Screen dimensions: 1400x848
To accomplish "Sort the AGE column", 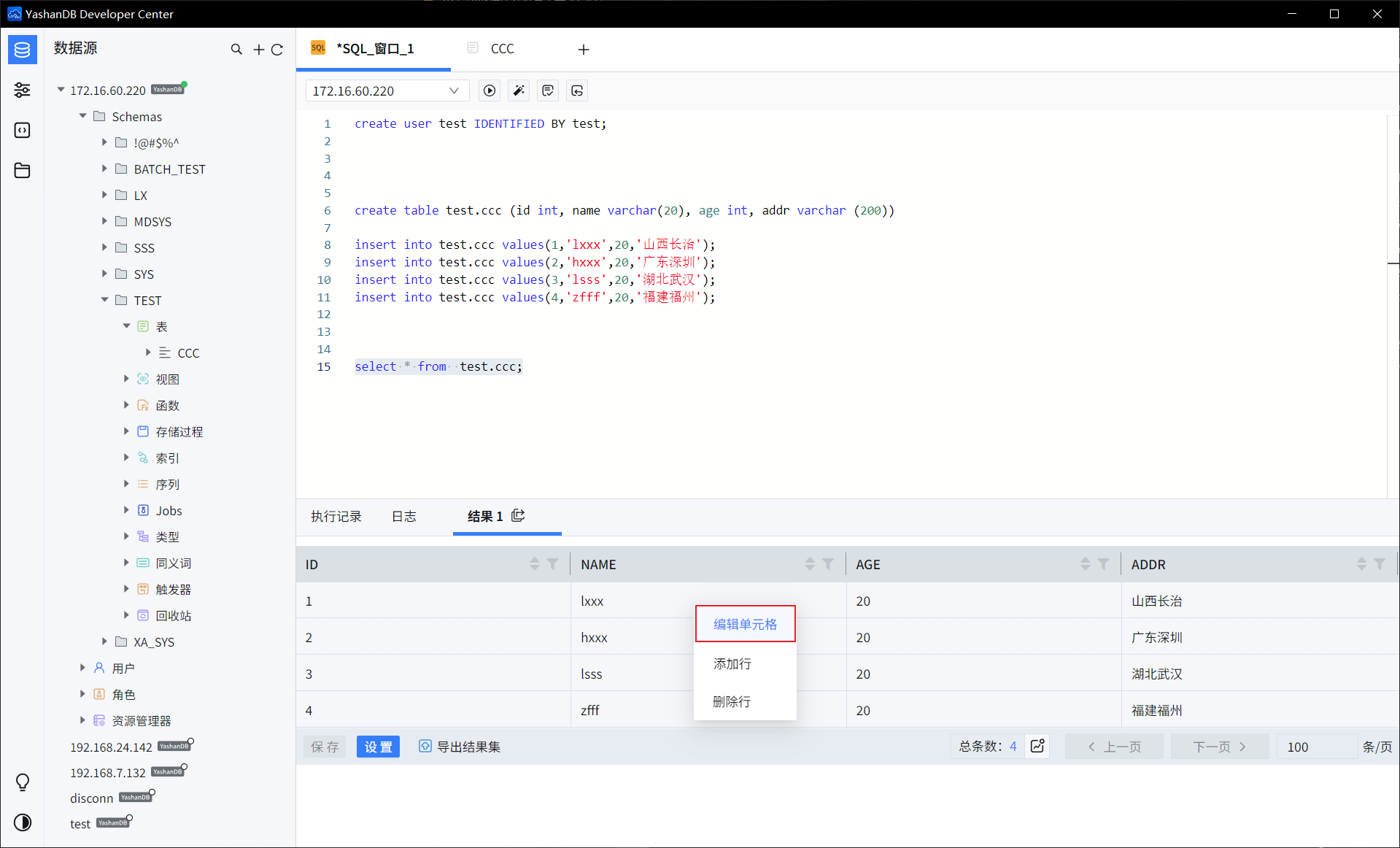I will (x=1086, y=564).
